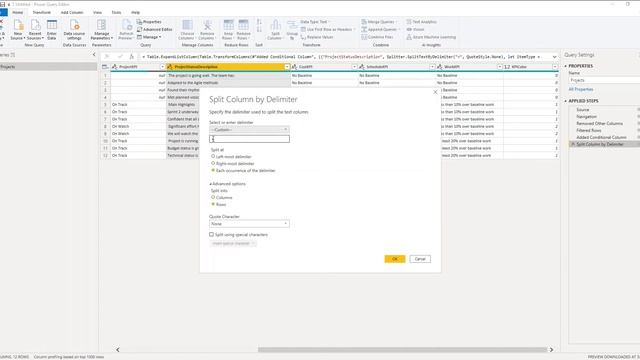Expand the formula bar chevron
640x360 pixels.
click(x=554, y=57)
